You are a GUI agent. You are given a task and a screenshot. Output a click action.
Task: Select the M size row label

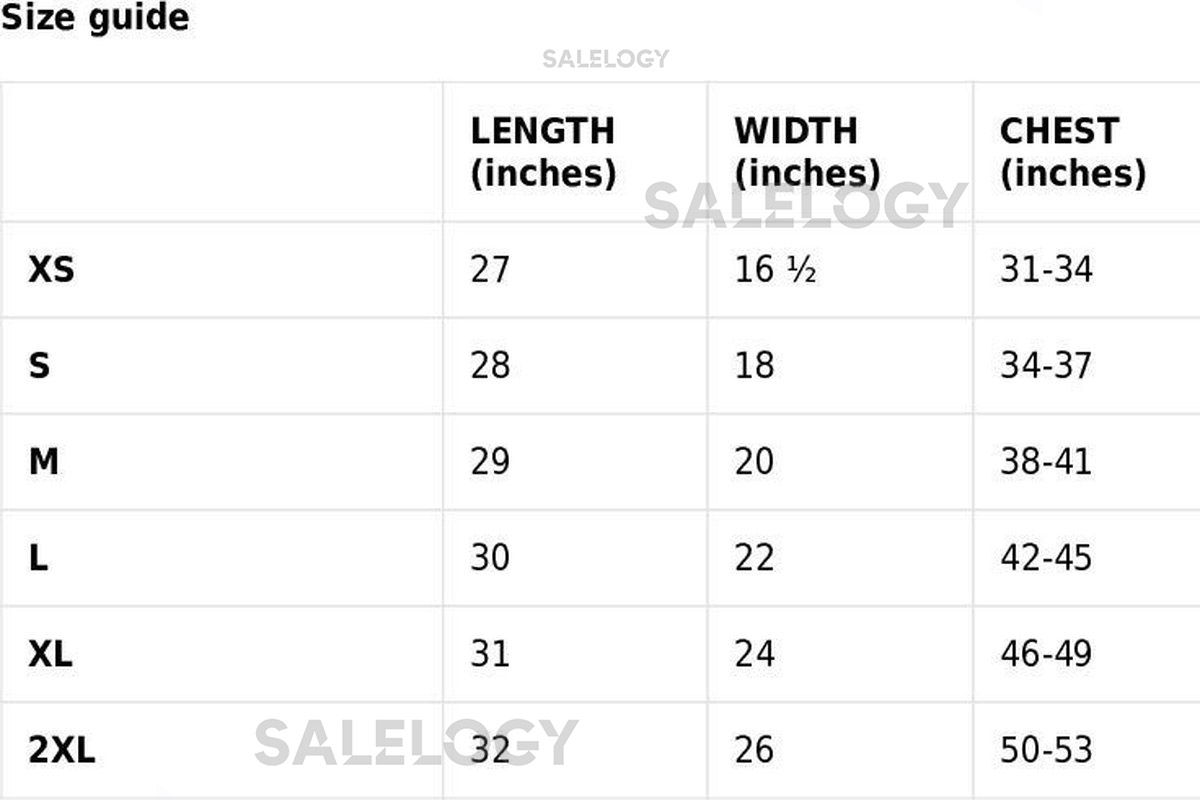[43, 462]
